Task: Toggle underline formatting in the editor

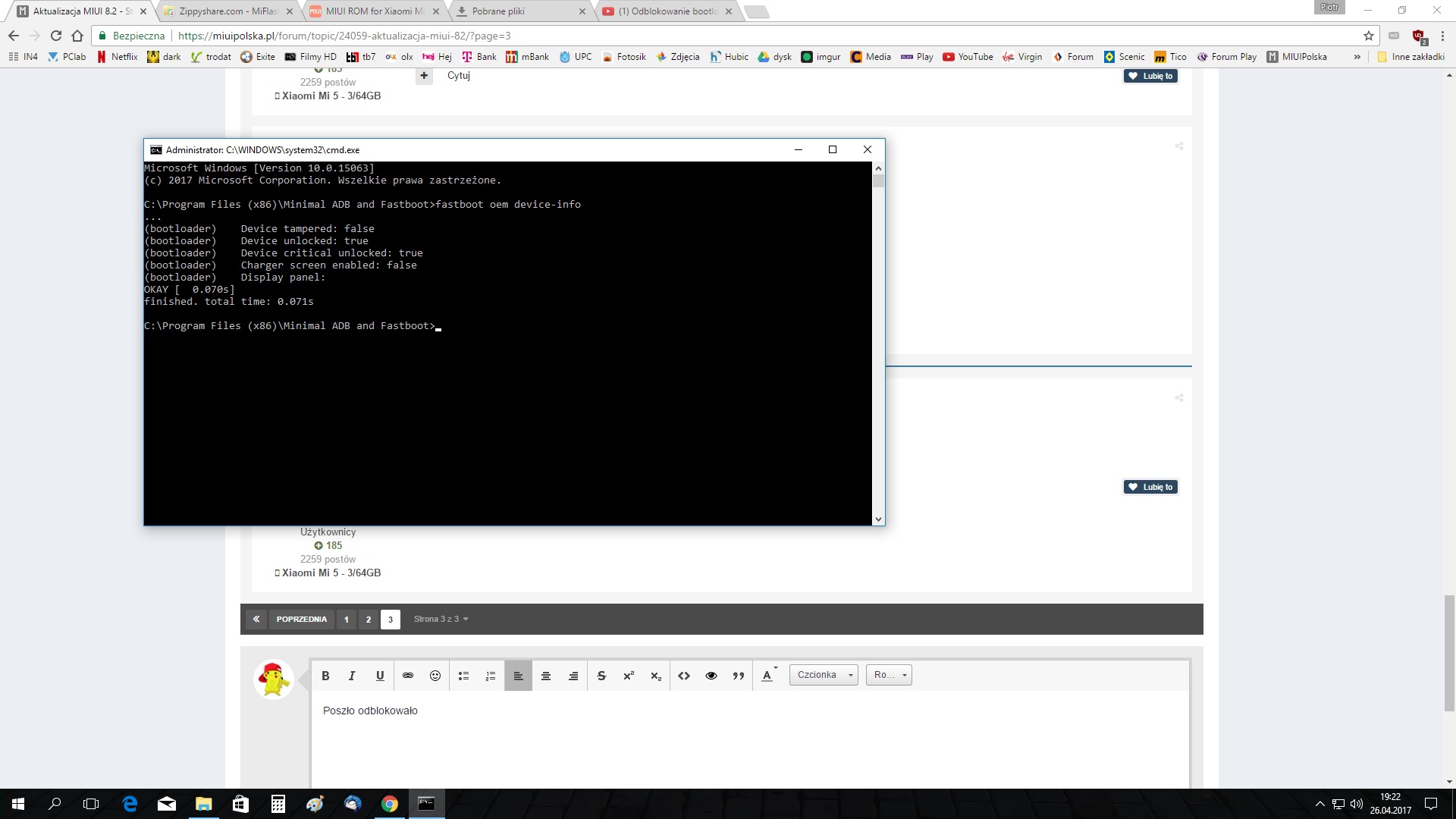Action: tap(380, 676)
